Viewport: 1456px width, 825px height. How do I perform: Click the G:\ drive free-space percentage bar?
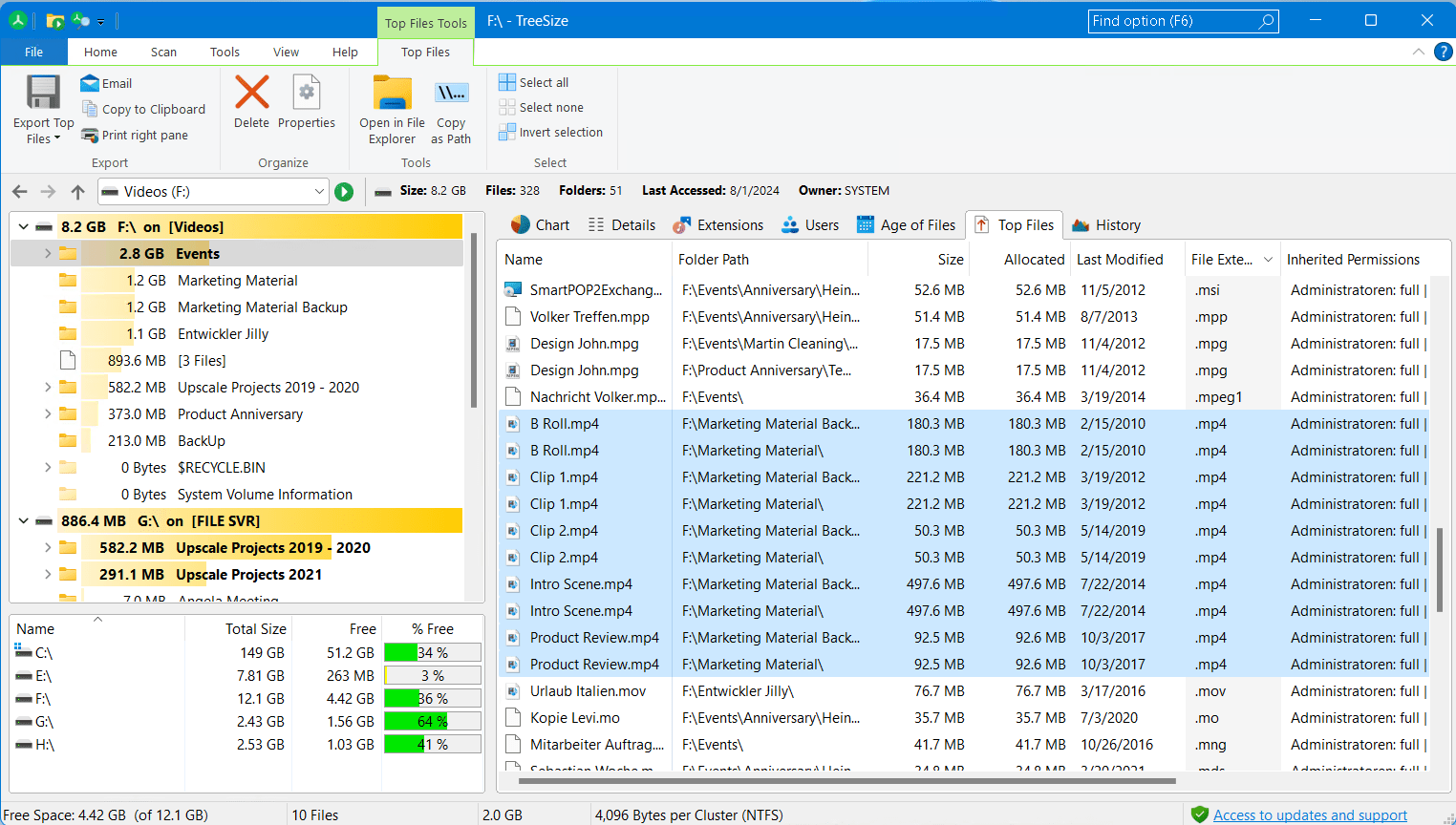[x=432, y=722]
